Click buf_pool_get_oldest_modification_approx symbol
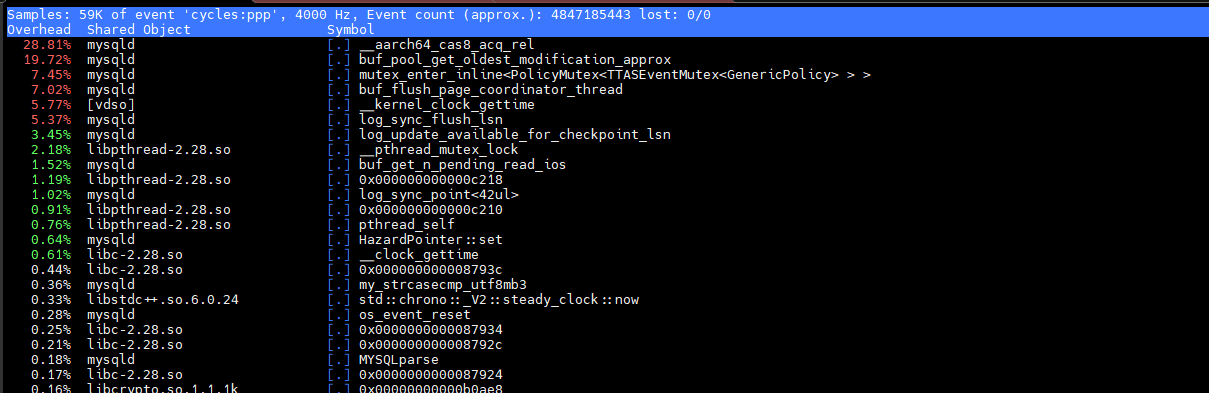 tap(514, 60)
